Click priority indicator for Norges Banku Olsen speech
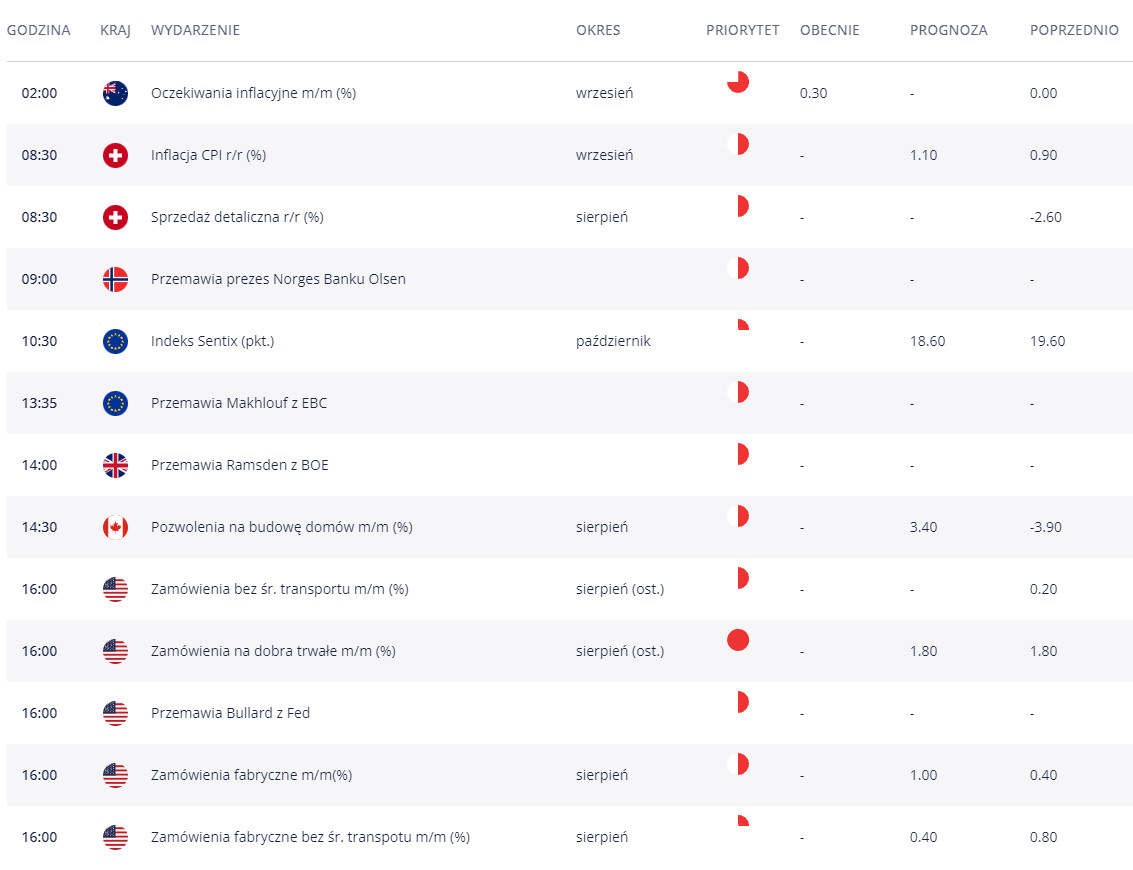Image resolution: width=1133 pixels, height=870 pixels. (738, 268)
